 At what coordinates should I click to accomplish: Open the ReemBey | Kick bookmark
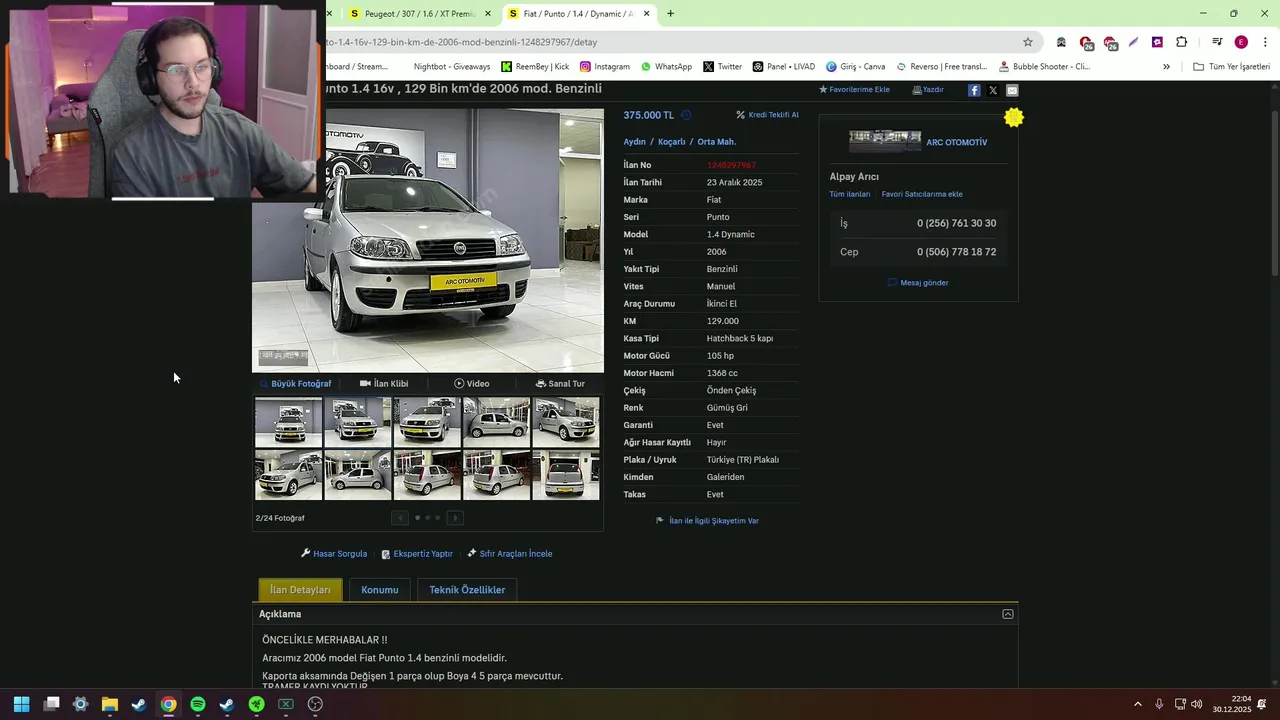[535, 66]
